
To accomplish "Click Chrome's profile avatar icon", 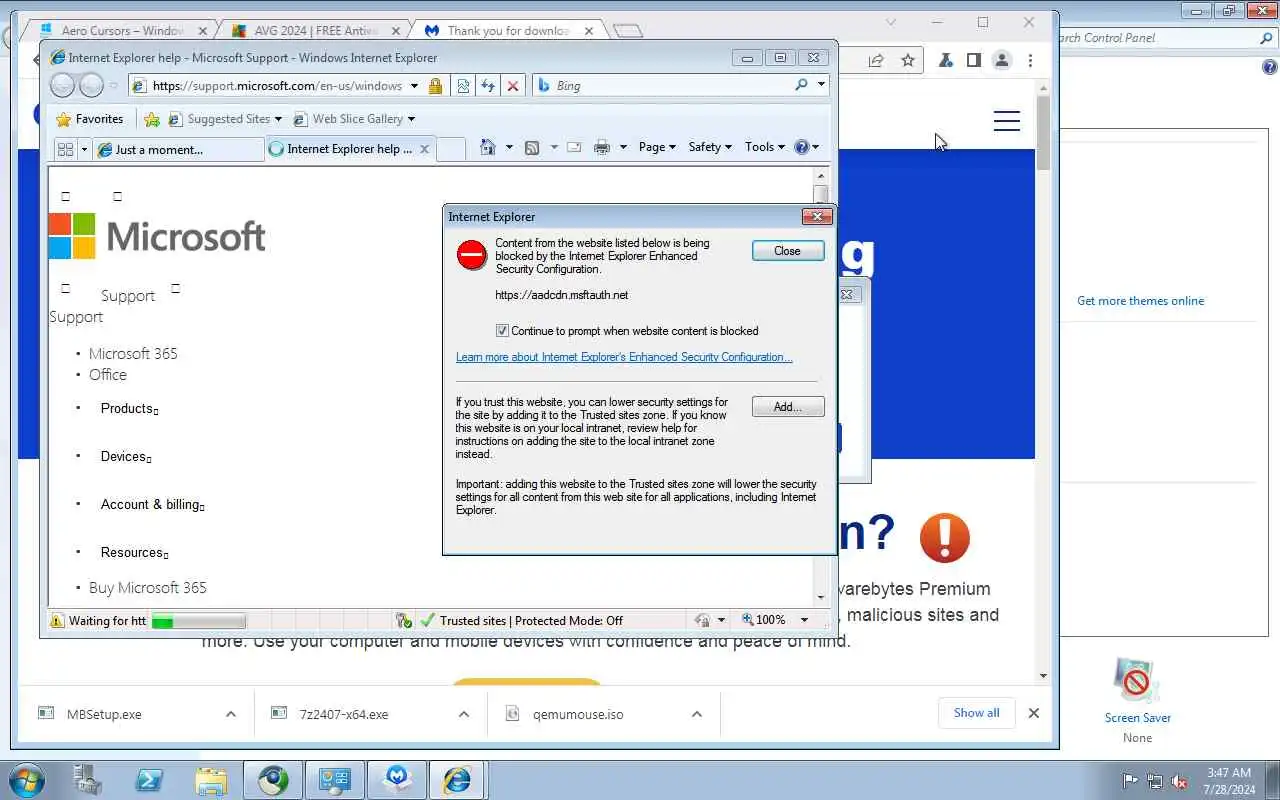I will point(1001,60).
